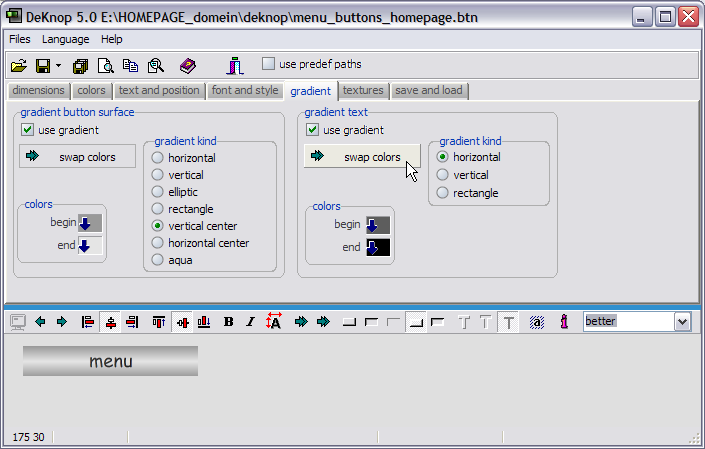The width and height of the screenshot is (705, 449).
Task: Toggle italic text in bottom toolbar
Action: pos(251,321)
